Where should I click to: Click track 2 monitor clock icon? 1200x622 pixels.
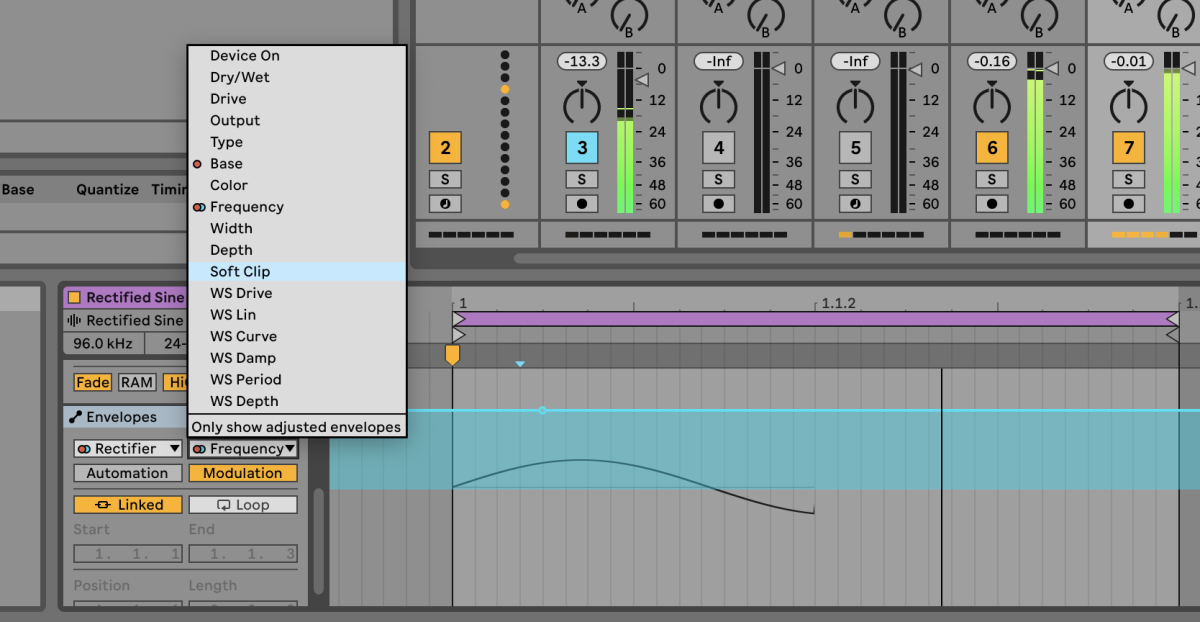pyautogui.click(x=445, y=203)
